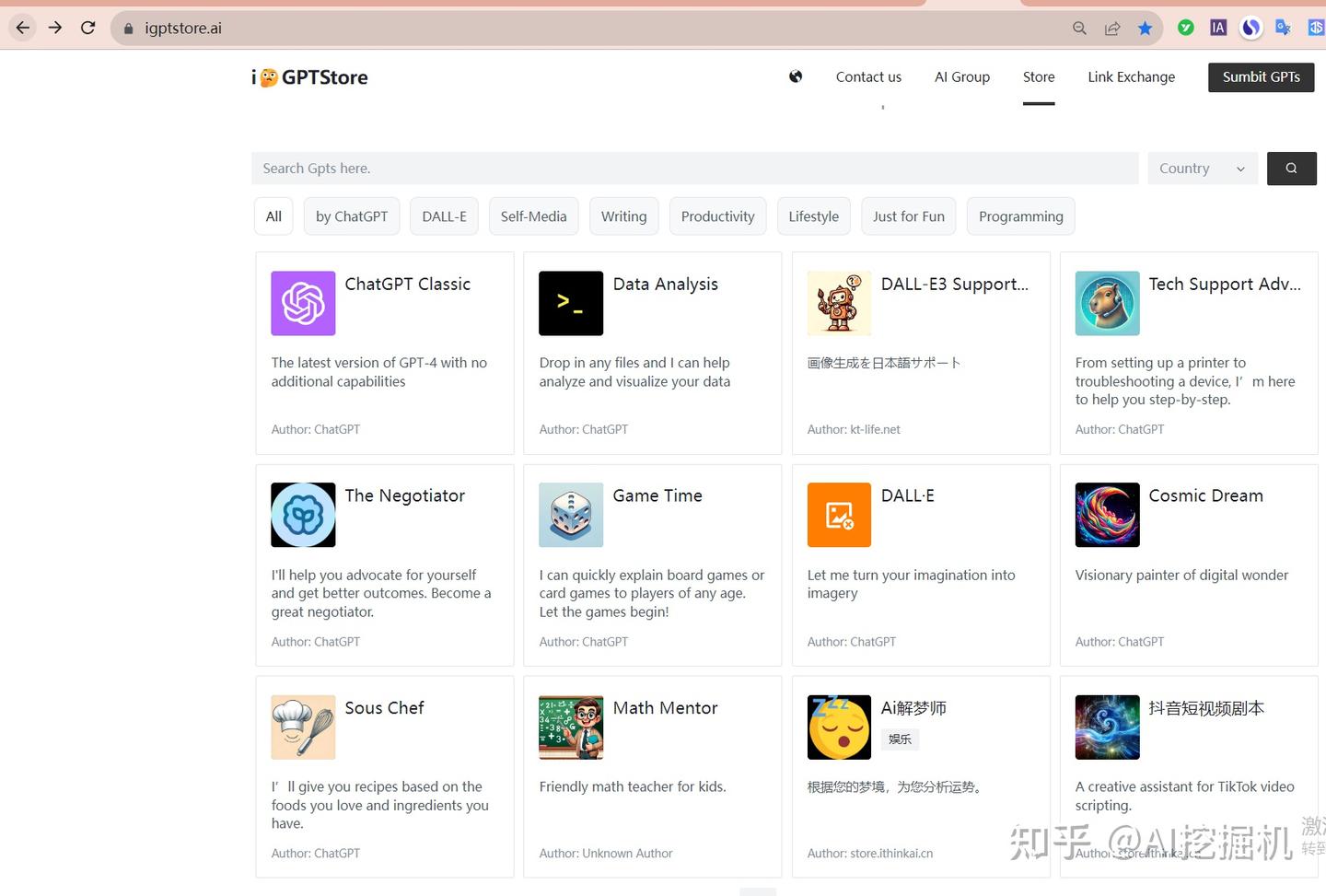Screen dimensions: 1326x896
Task: Filter by the Lifestyle category
Action: pyautogui.click(x=813, y=216)
